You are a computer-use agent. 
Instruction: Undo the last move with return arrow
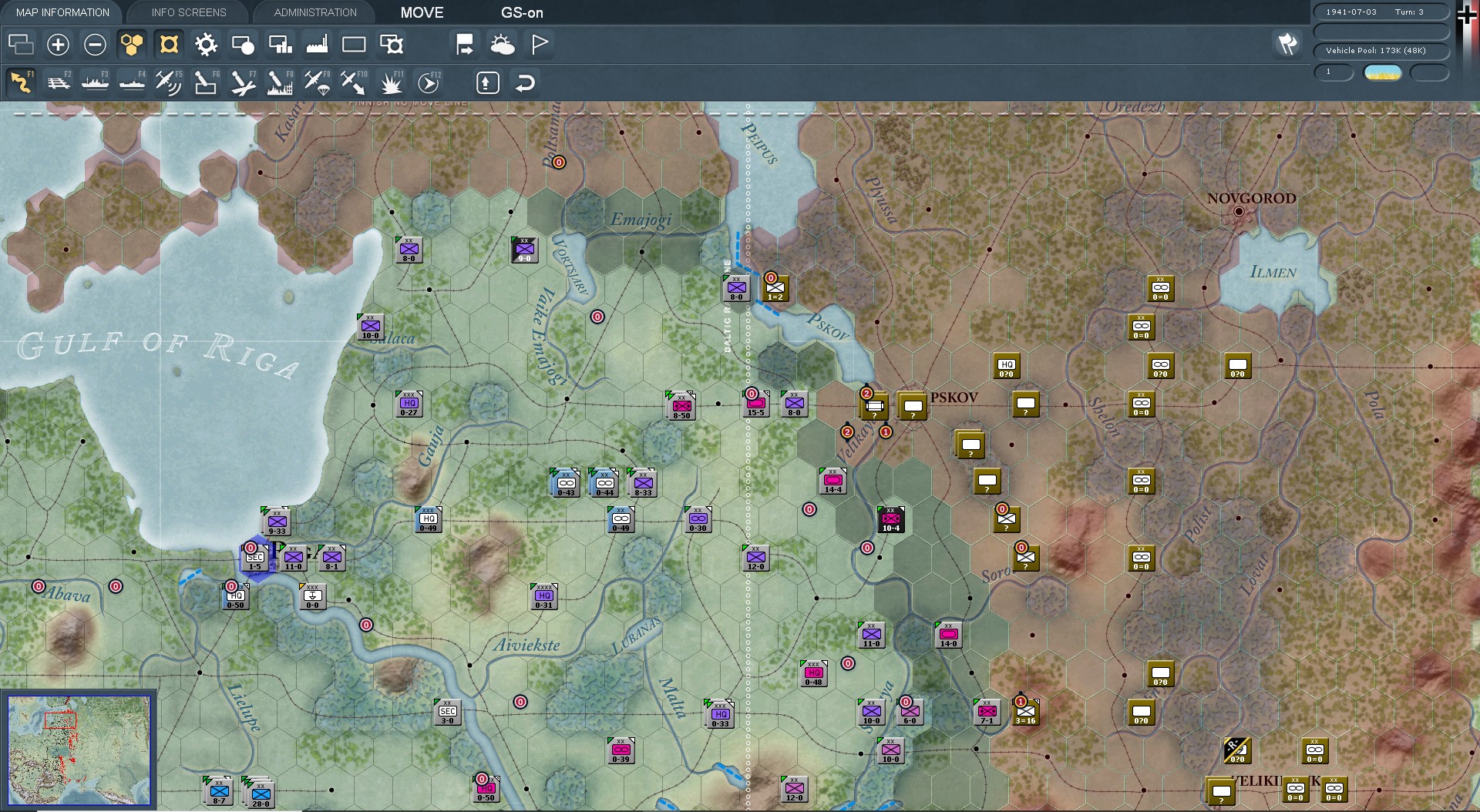[525, 82]
